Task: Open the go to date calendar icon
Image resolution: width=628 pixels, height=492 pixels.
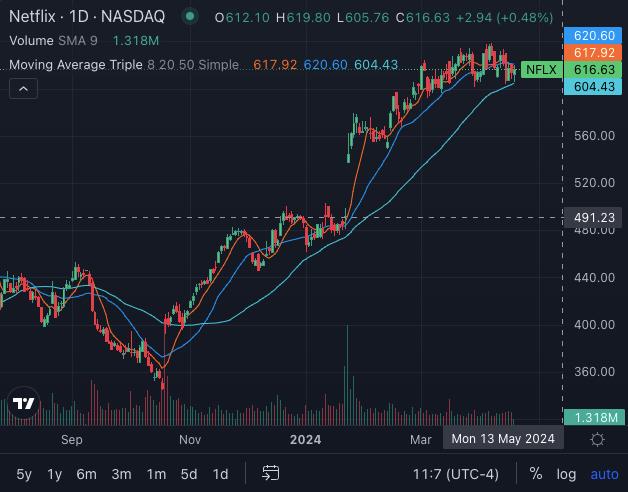Action: pyautogui.click(x=271, y=473)
